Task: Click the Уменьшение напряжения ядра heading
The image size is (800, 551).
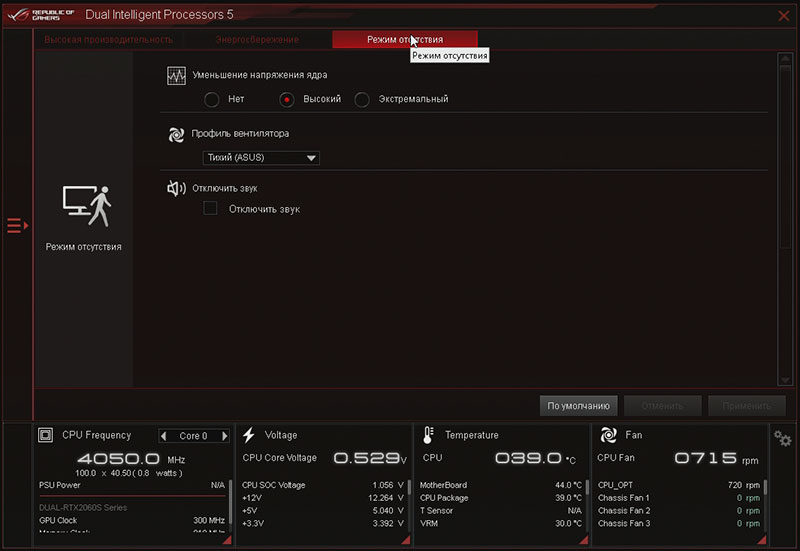Action: pyautogui.click(x=260, y=75)
